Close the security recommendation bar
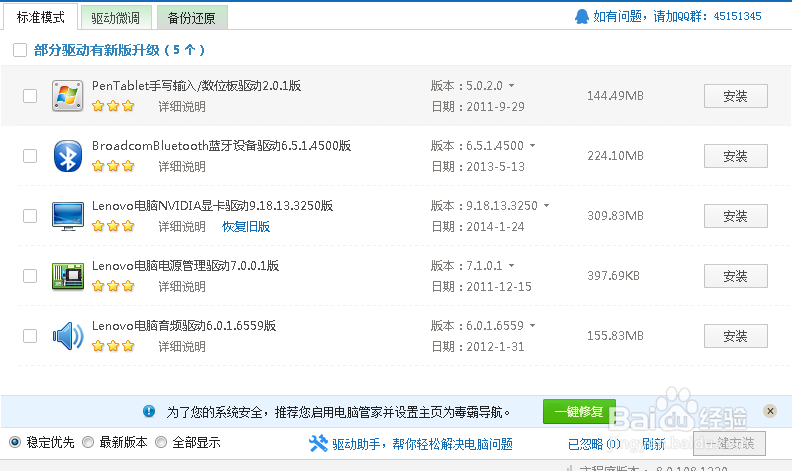Viewport: 792px width, 471px height. [770, 411]
